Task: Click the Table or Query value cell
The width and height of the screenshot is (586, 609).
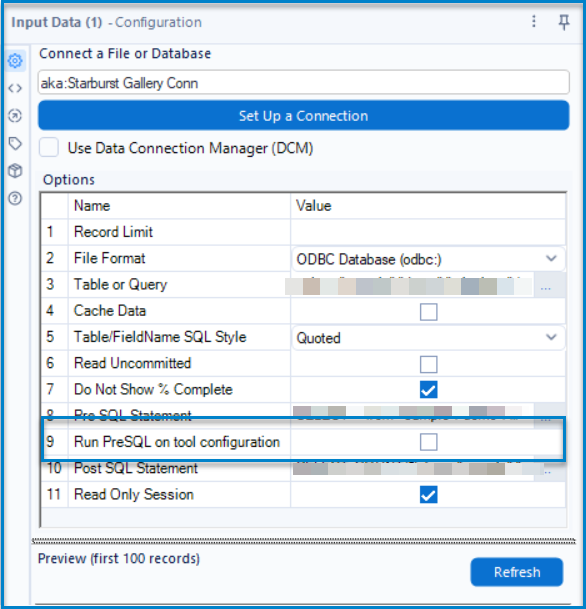Action: click(x=412, y=285)
